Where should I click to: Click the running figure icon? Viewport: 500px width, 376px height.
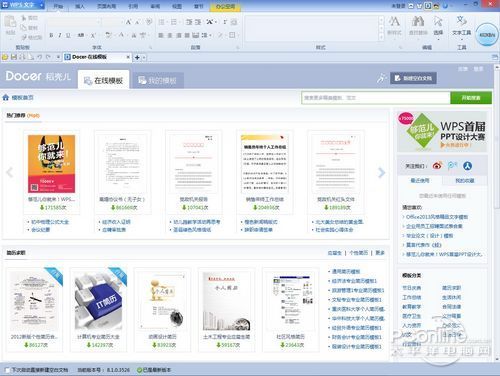click(381, 78)
